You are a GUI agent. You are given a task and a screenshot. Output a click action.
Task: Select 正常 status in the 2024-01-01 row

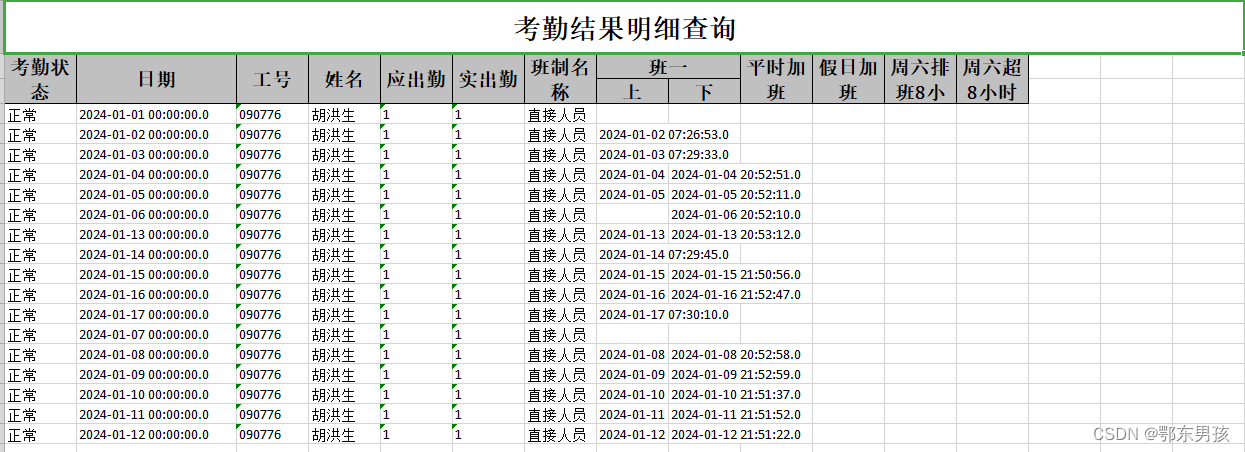[x=41, y=114]
